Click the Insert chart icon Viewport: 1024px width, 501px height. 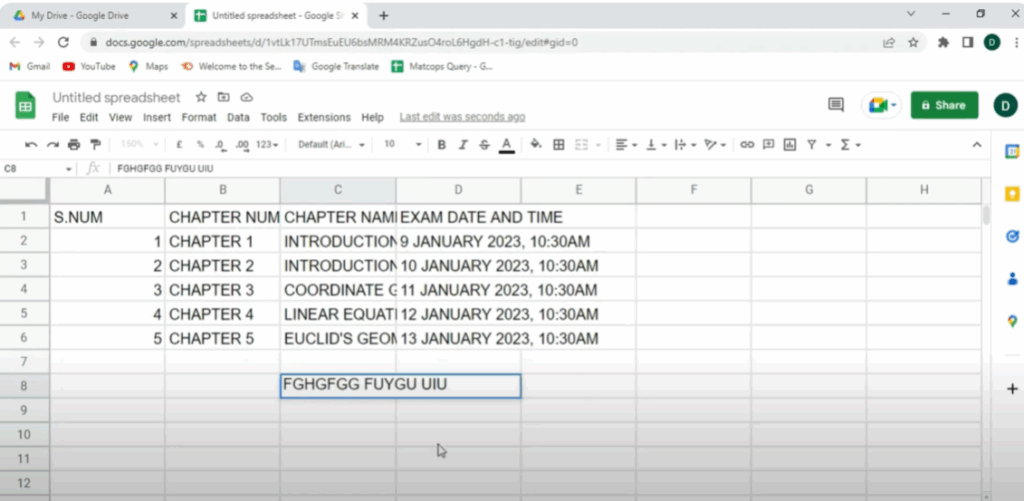coord(790,145)
